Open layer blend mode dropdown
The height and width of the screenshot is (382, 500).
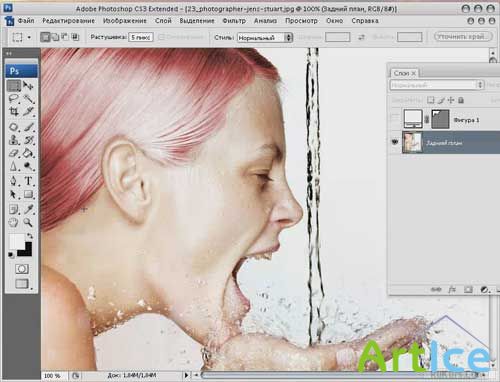437,85
